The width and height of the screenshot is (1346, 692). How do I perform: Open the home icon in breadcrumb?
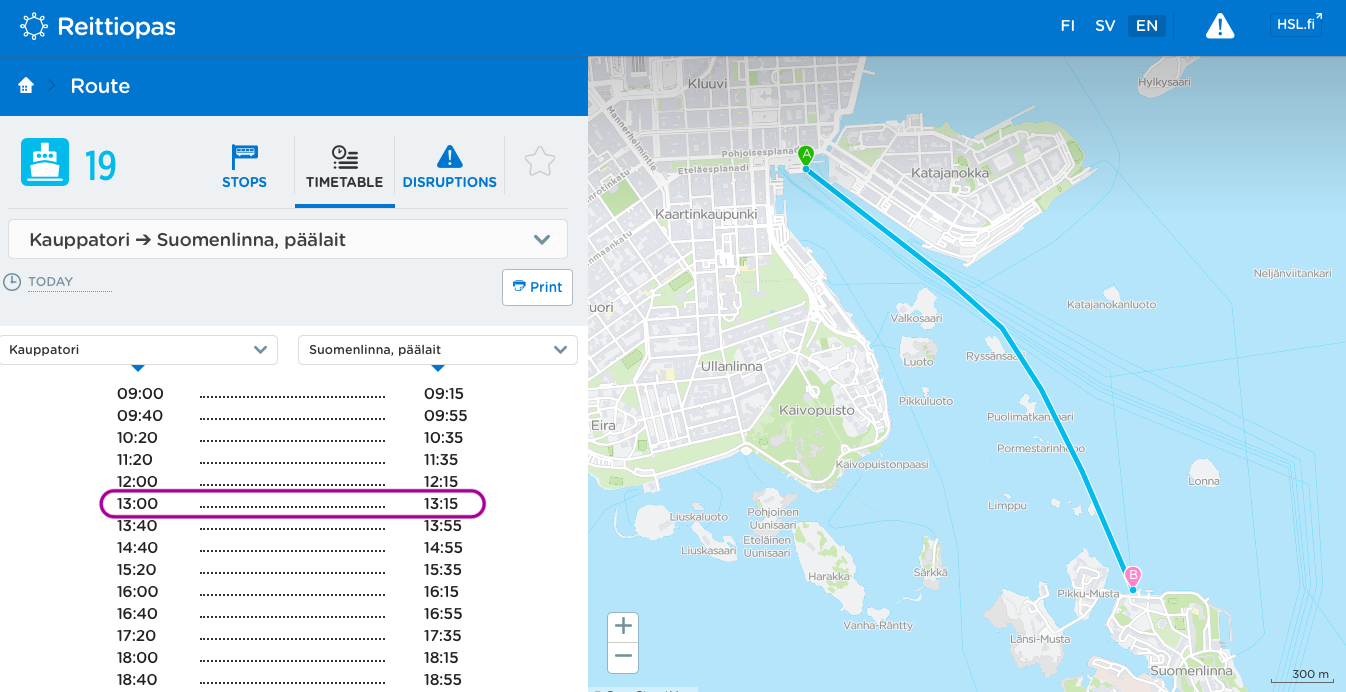click(27, 86)
